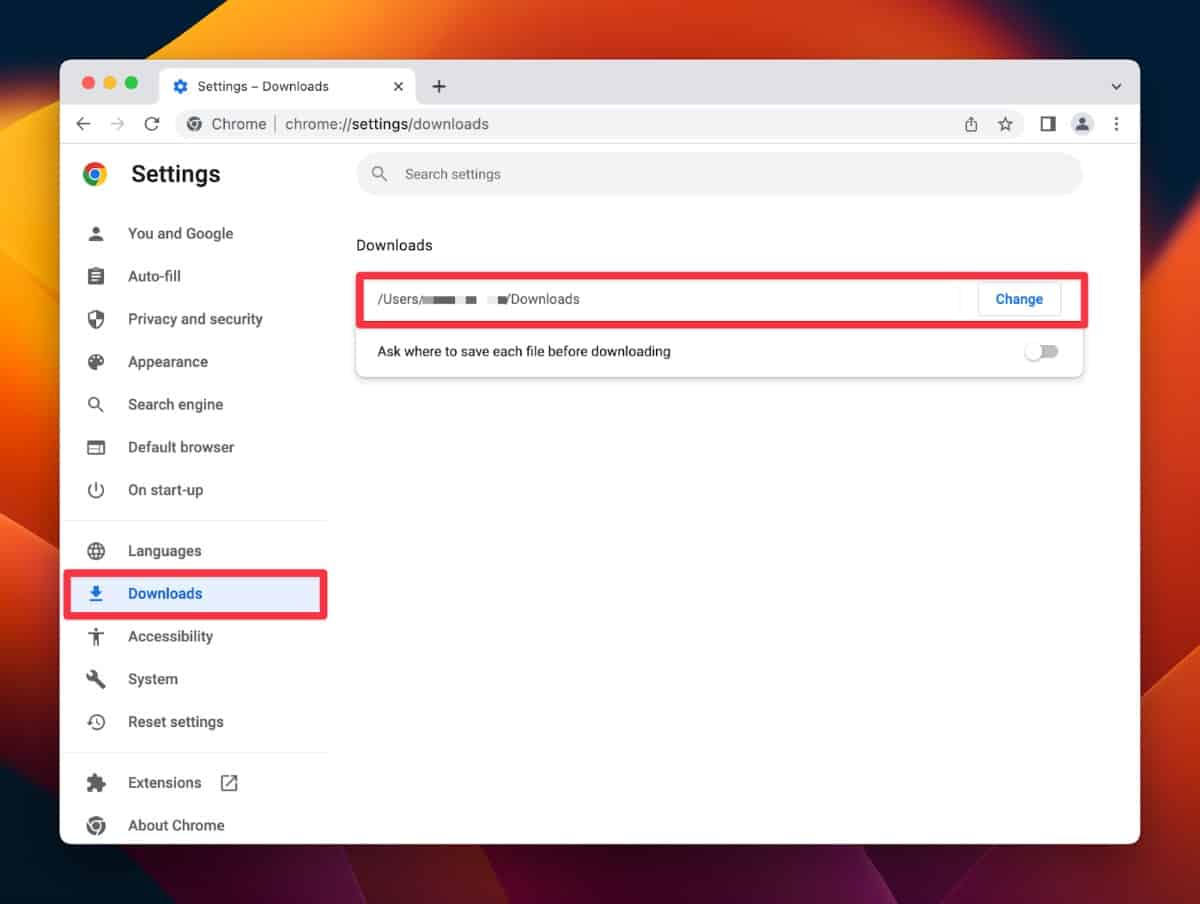Click the browser profile avatar icon

click(x=1082, y=124)
